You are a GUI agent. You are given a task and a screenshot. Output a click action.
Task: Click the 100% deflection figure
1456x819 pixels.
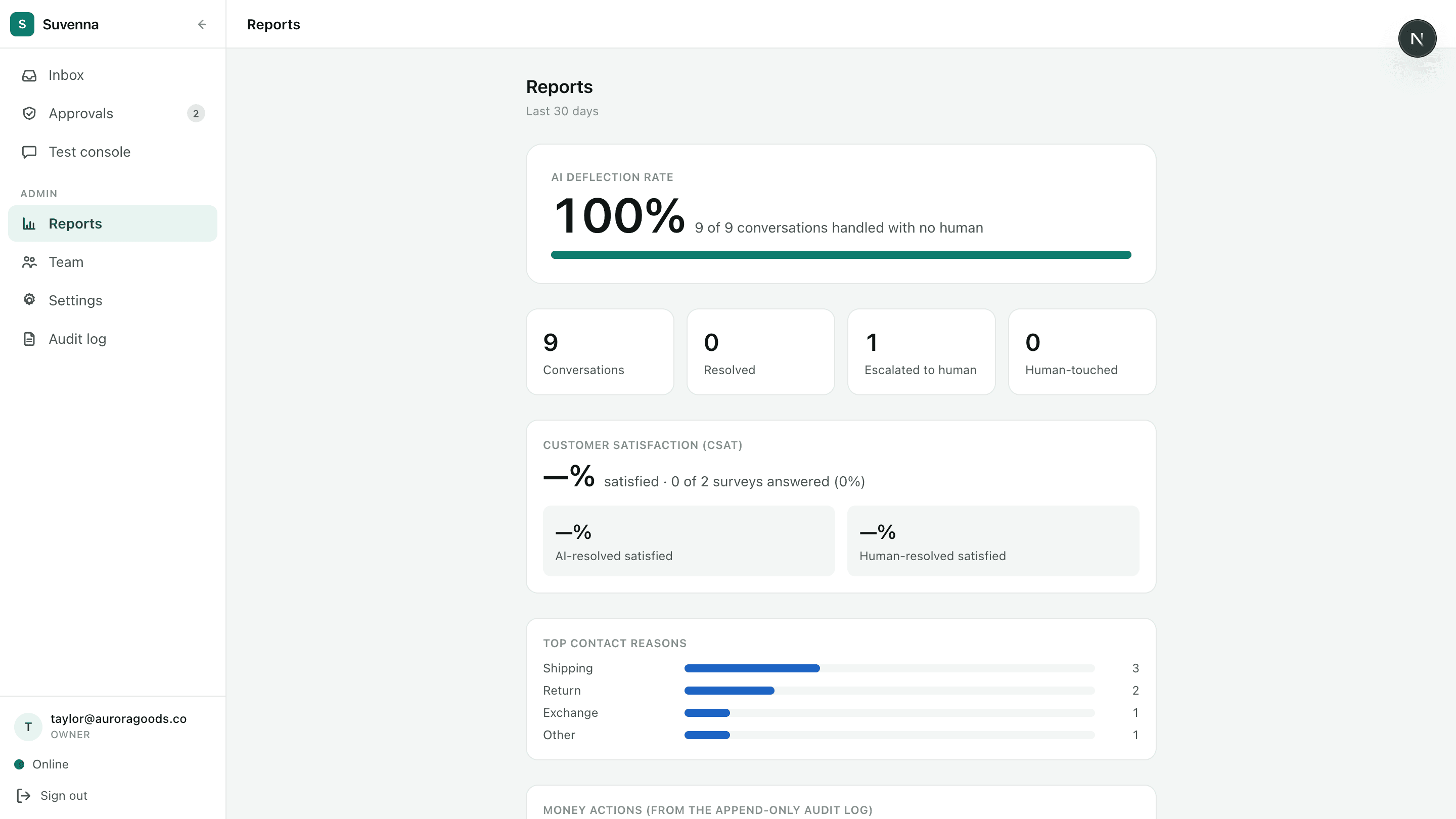point(619,215)
